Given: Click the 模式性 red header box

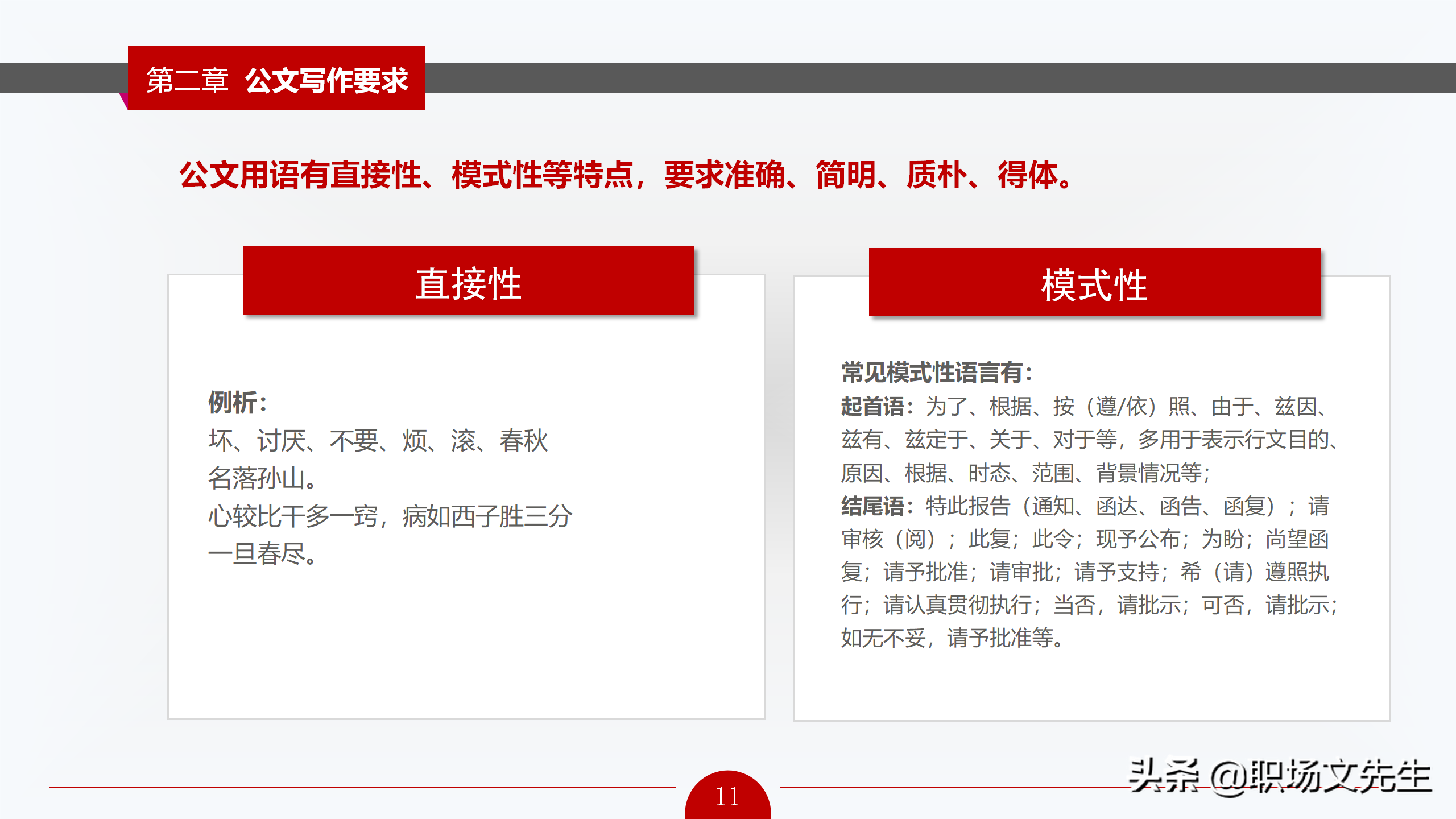Looking at the screenshot, I should pyautogui.click(x=1094, y=283).
